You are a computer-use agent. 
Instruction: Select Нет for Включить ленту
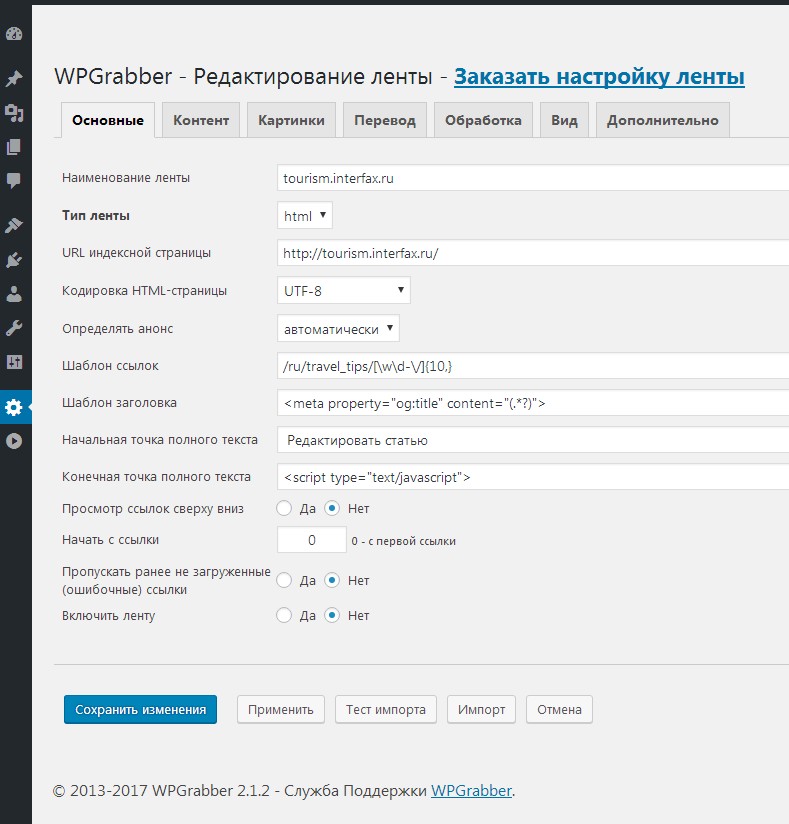click(x=332, y=615)
